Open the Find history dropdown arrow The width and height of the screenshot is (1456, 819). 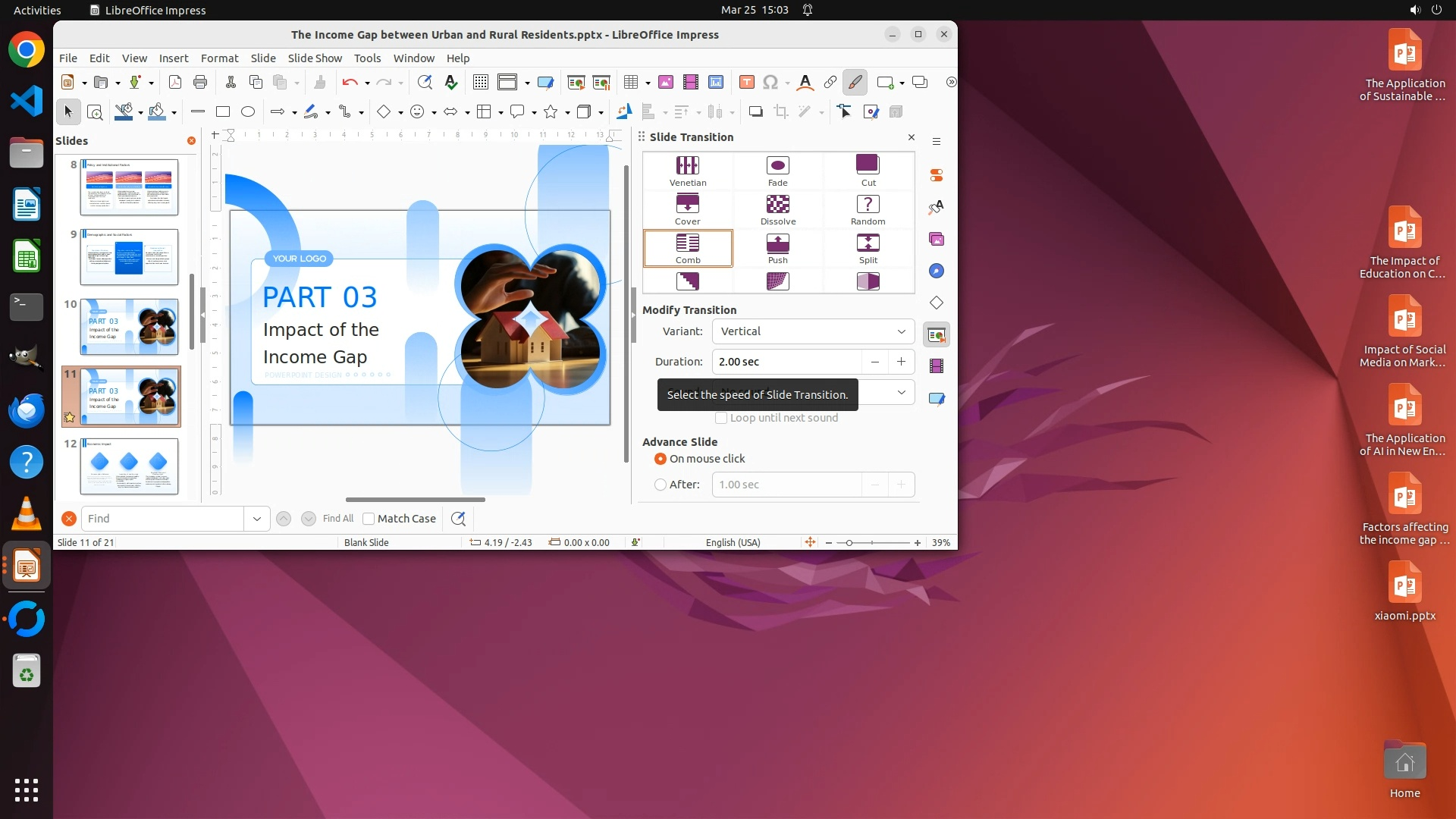(x=257, y=519)
